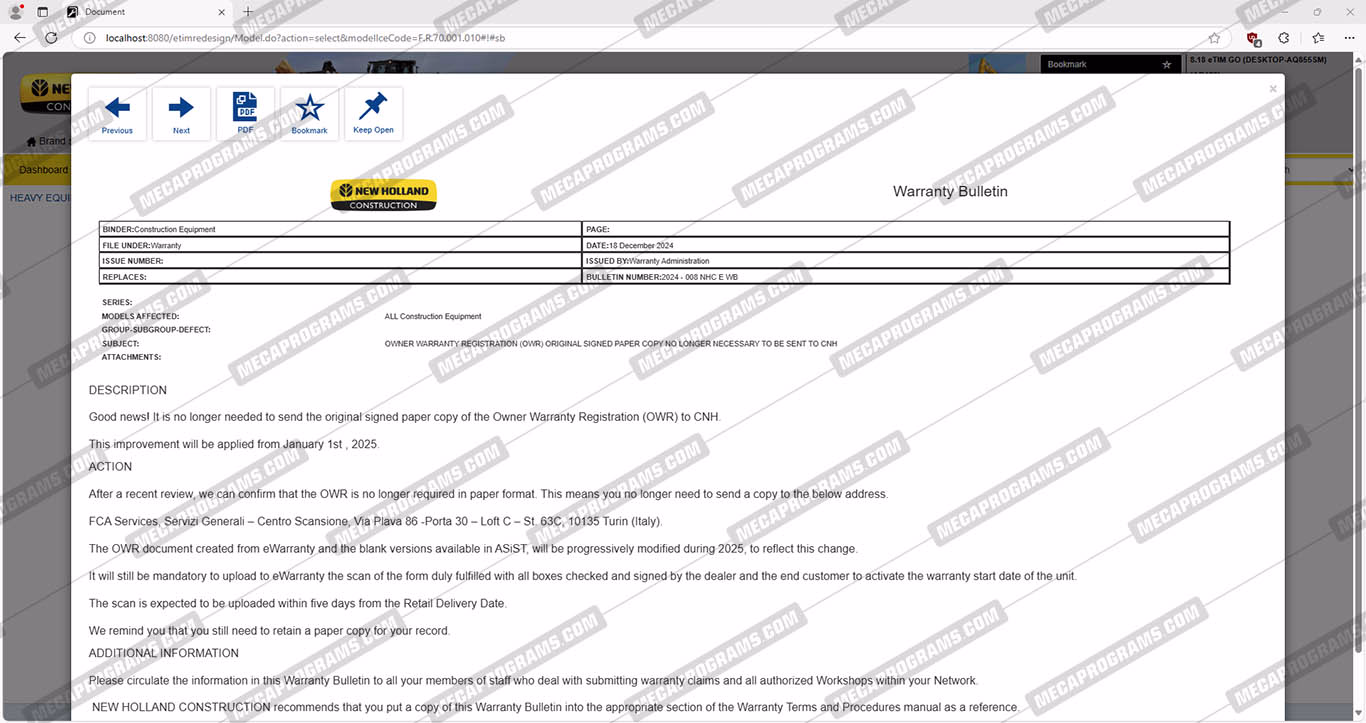Open browser Extensions menu

(1284, 38)
